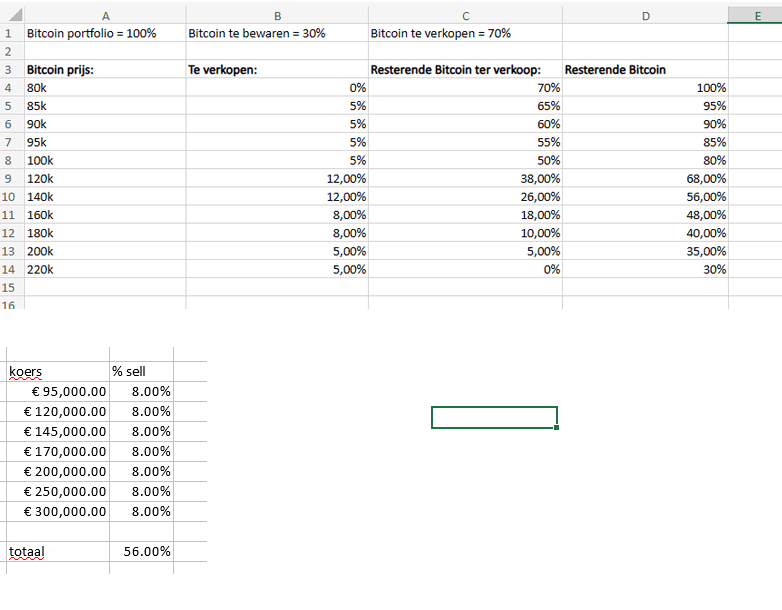Click 'Resterende Bitcoin ter verkoop:' header
The image size is (782, 610).
[x=465, y=70]
